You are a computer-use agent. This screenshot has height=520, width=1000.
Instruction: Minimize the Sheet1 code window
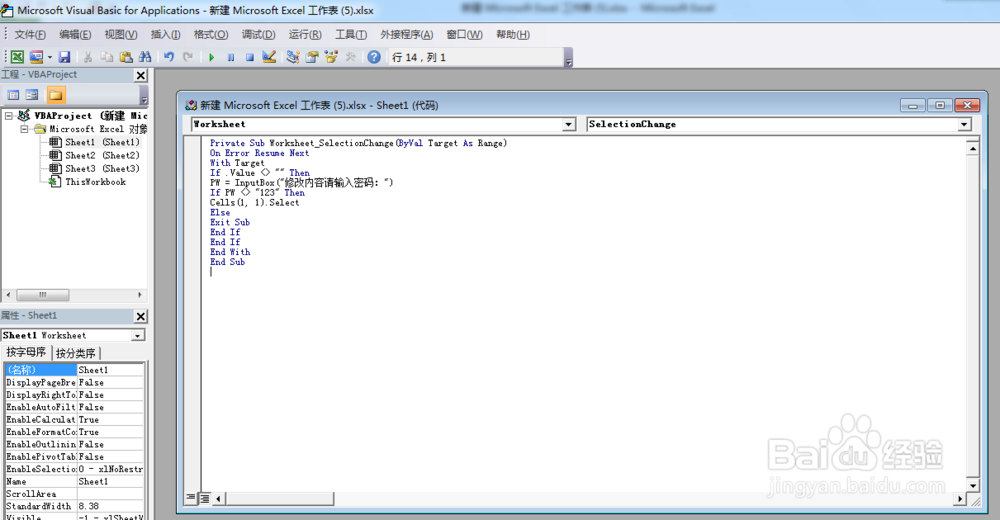click(x=913, y=105)
